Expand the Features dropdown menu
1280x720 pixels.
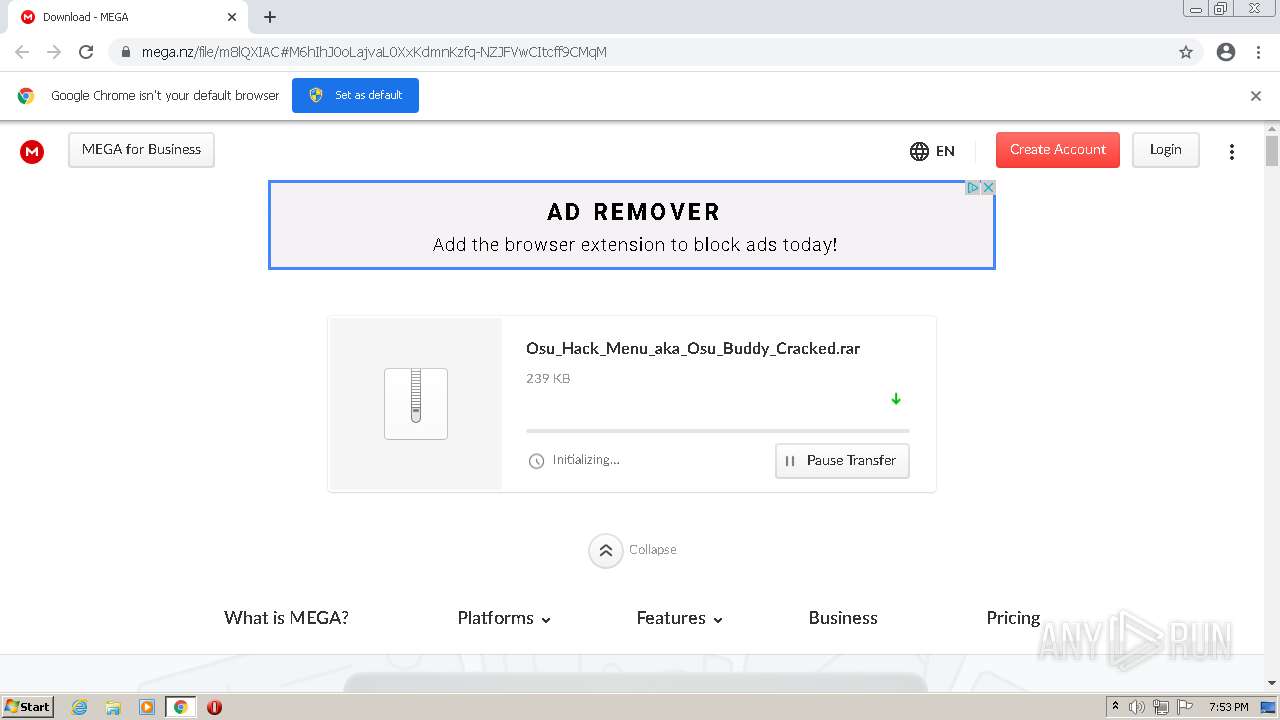click(679, 618)
